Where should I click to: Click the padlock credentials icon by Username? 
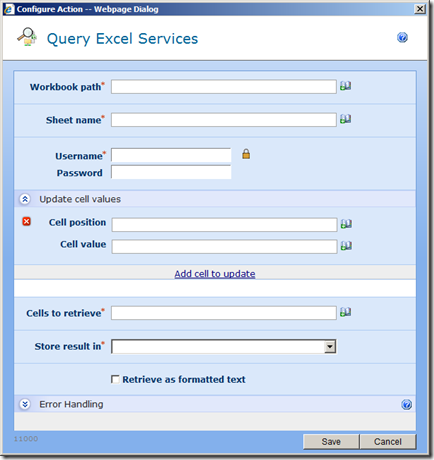[x=246, y=154]
